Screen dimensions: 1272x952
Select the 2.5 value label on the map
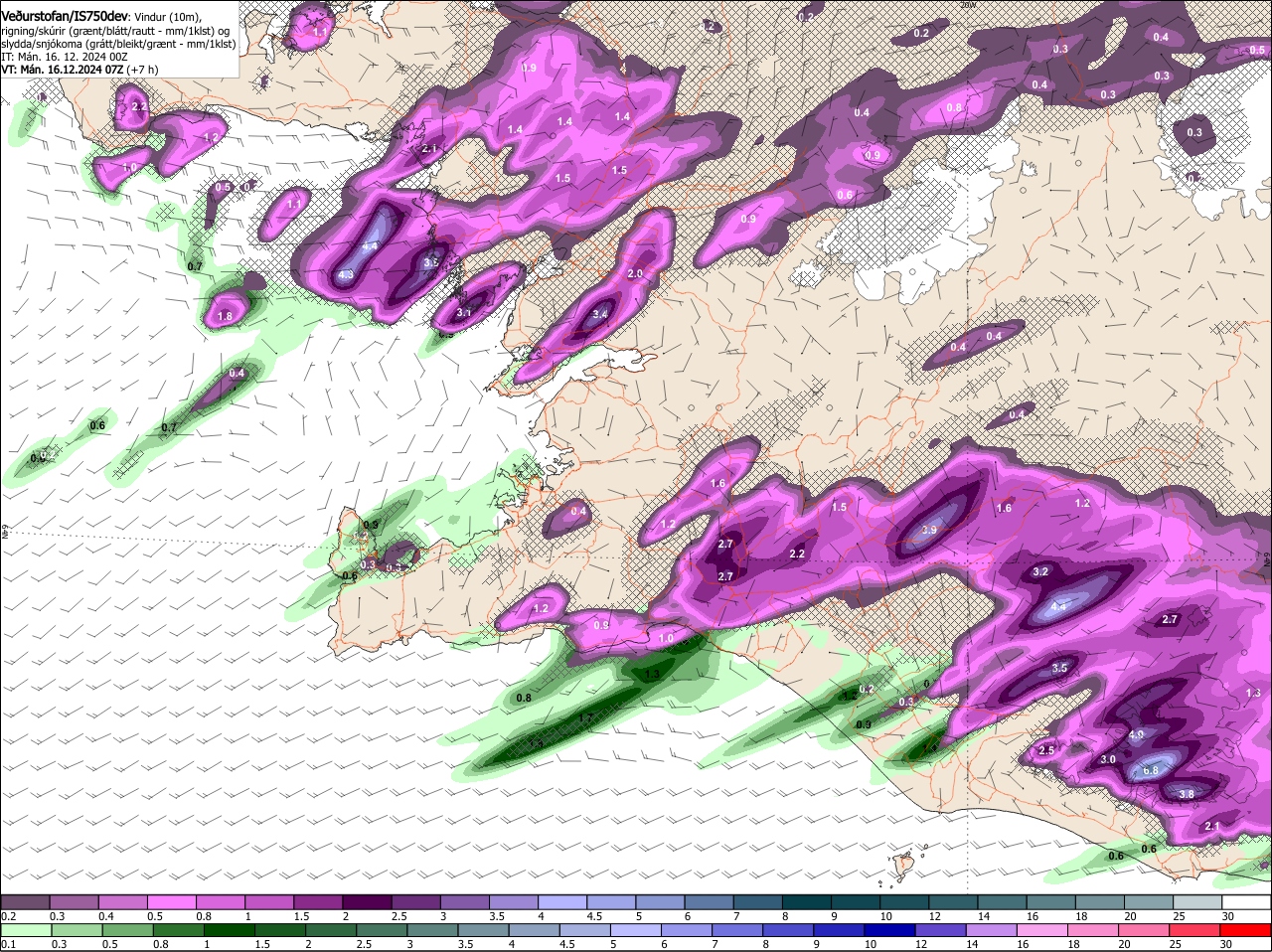pos(1046,751)
